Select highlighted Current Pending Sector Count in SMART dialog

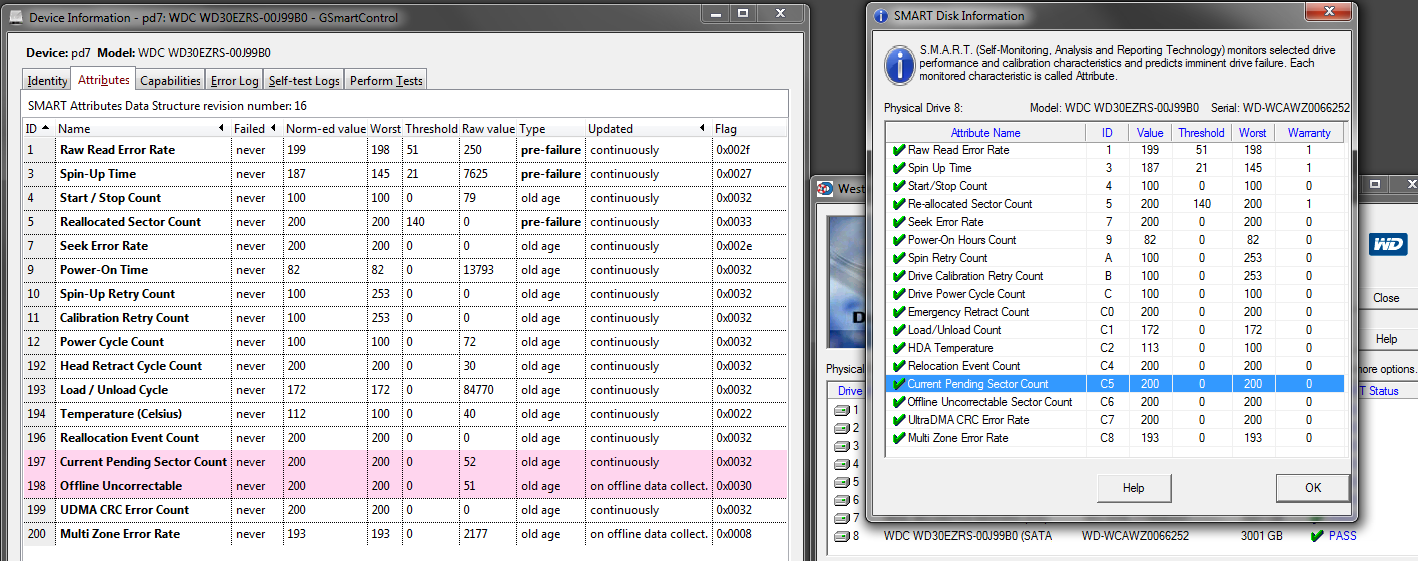1115,384
